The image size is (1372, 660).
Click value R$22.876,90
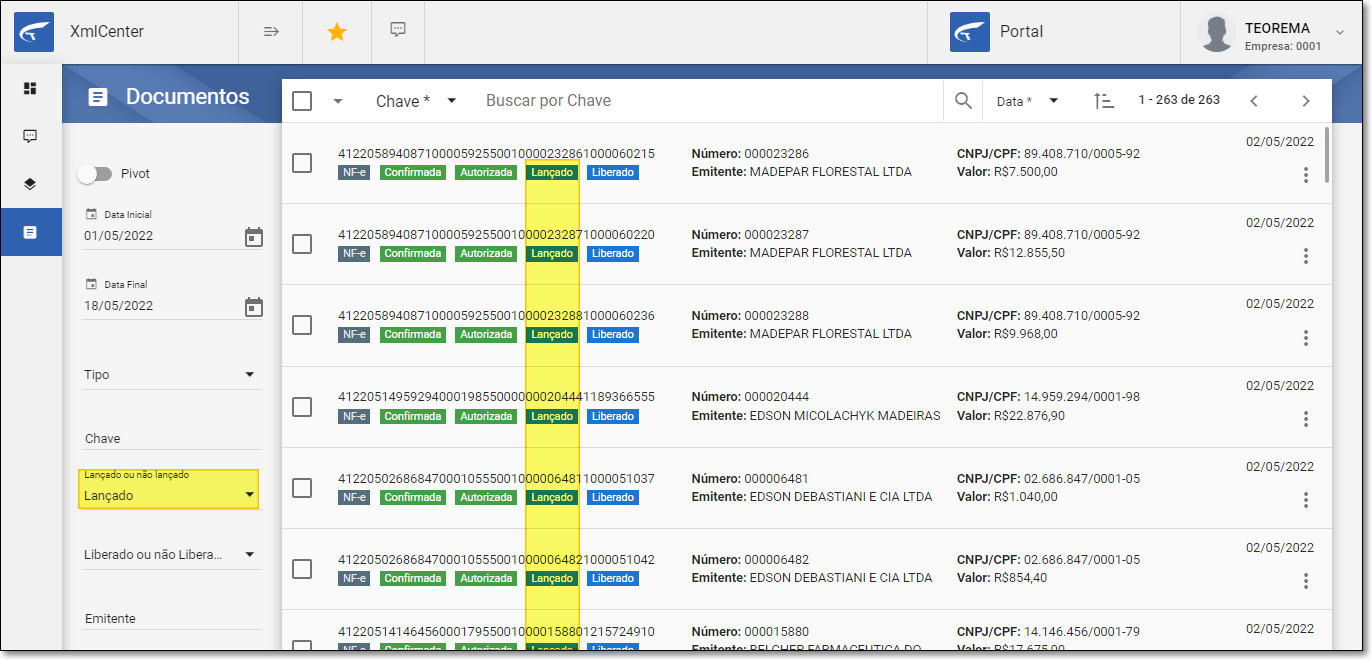pos(1029,416)
